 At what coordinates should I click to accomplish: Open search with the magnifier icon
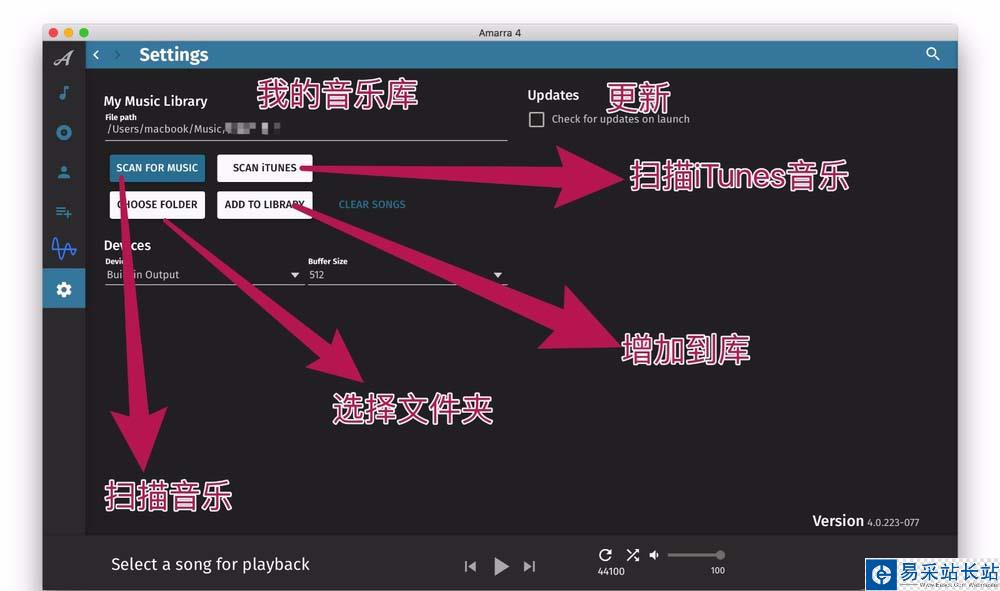[x=932, y=54]
